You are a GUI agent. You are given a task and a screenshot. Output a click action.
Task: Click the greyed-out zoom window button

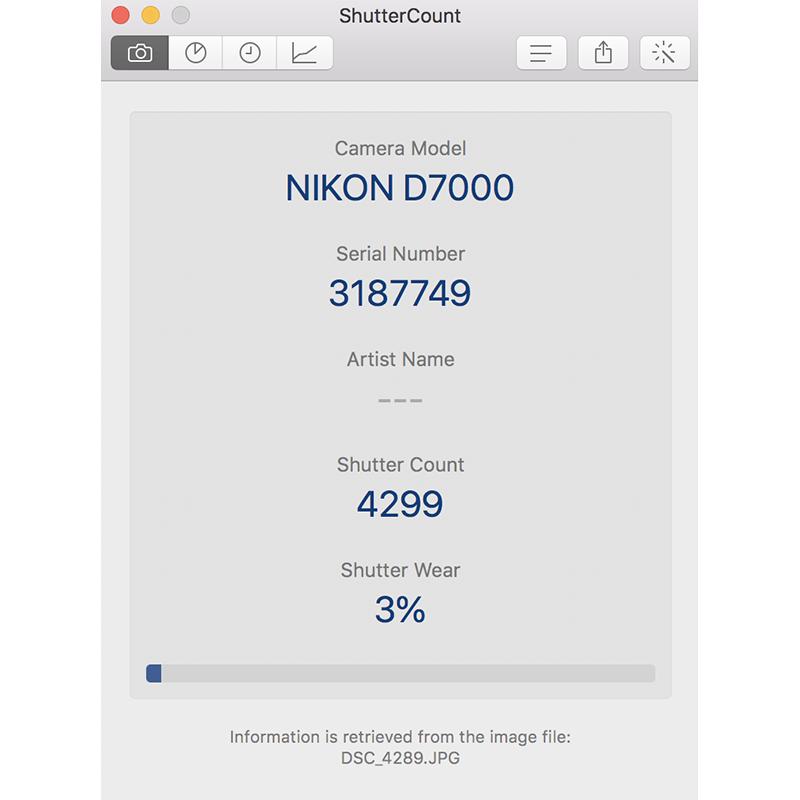[x=180, y=15]
